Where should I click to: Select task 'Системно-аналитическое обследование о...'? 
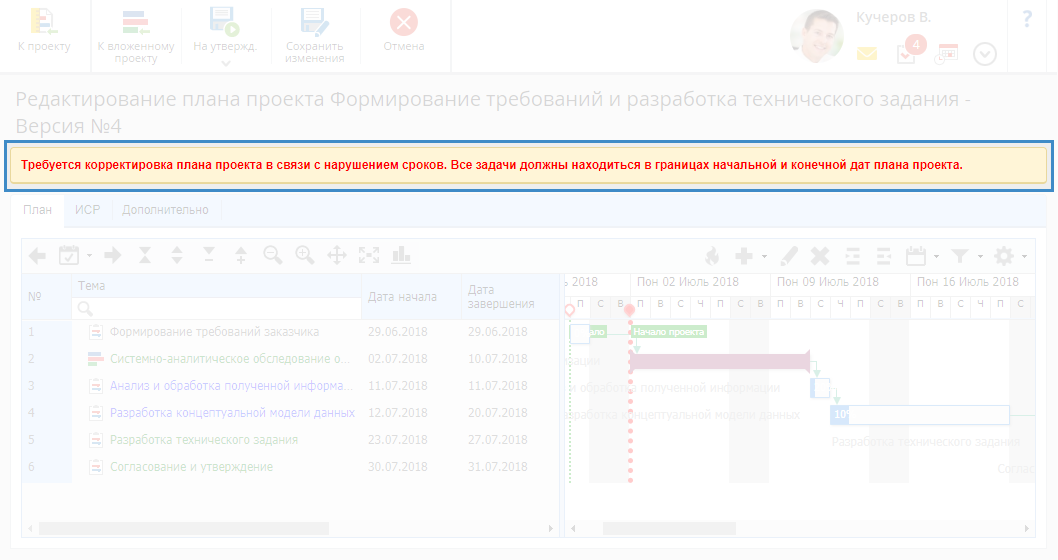tap(230, 359)
